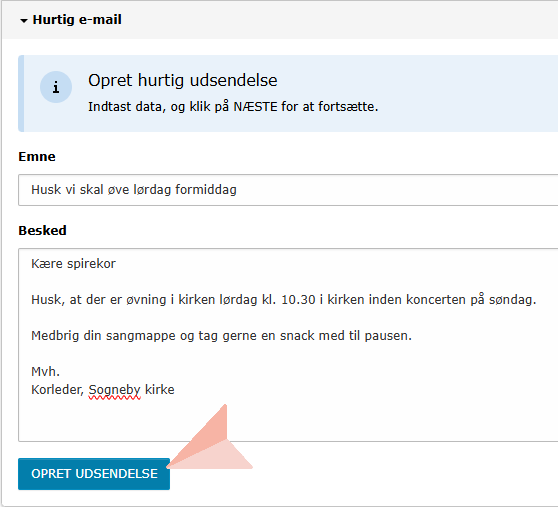Place cursor on Kære spirekor line

coord(74,264)
